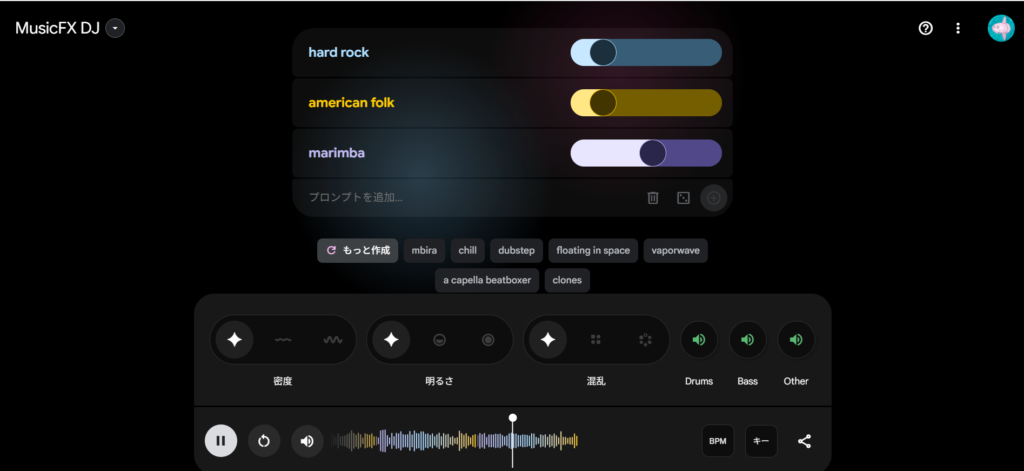Open the three-dot more options menu
Image resolution: width=1024 pixels, height=471 pixels.
(958, 28)
